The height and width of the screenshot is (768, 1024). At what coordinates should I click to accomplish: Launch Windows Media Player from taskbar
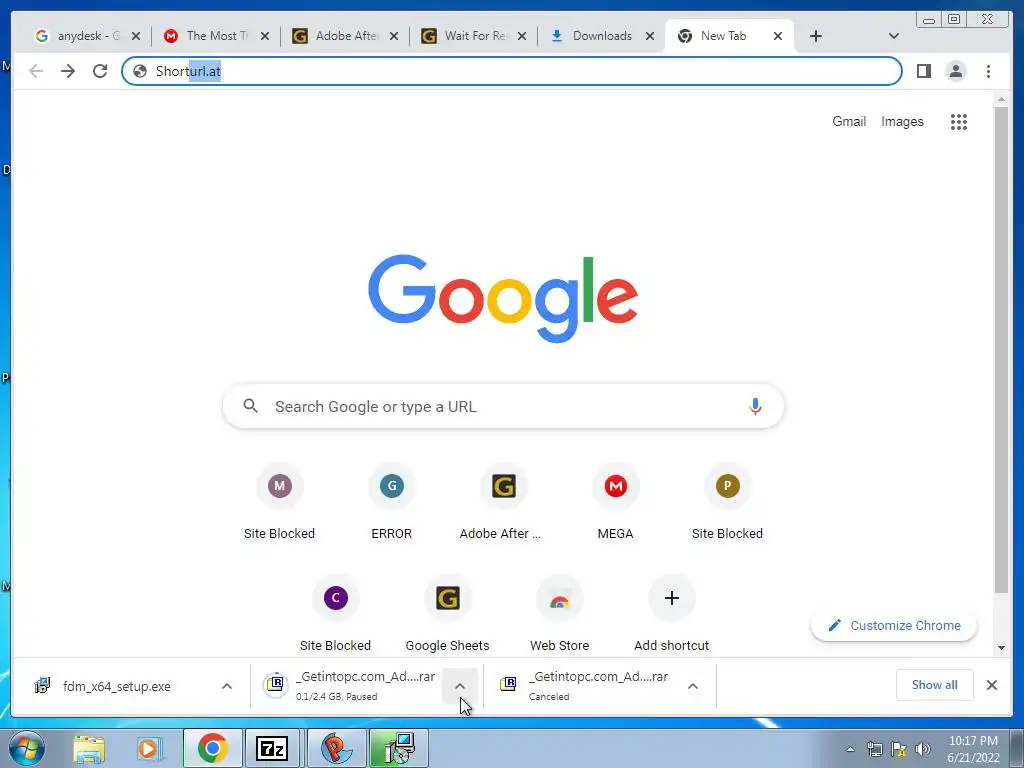pyautogui.click(x=148, y=748)
